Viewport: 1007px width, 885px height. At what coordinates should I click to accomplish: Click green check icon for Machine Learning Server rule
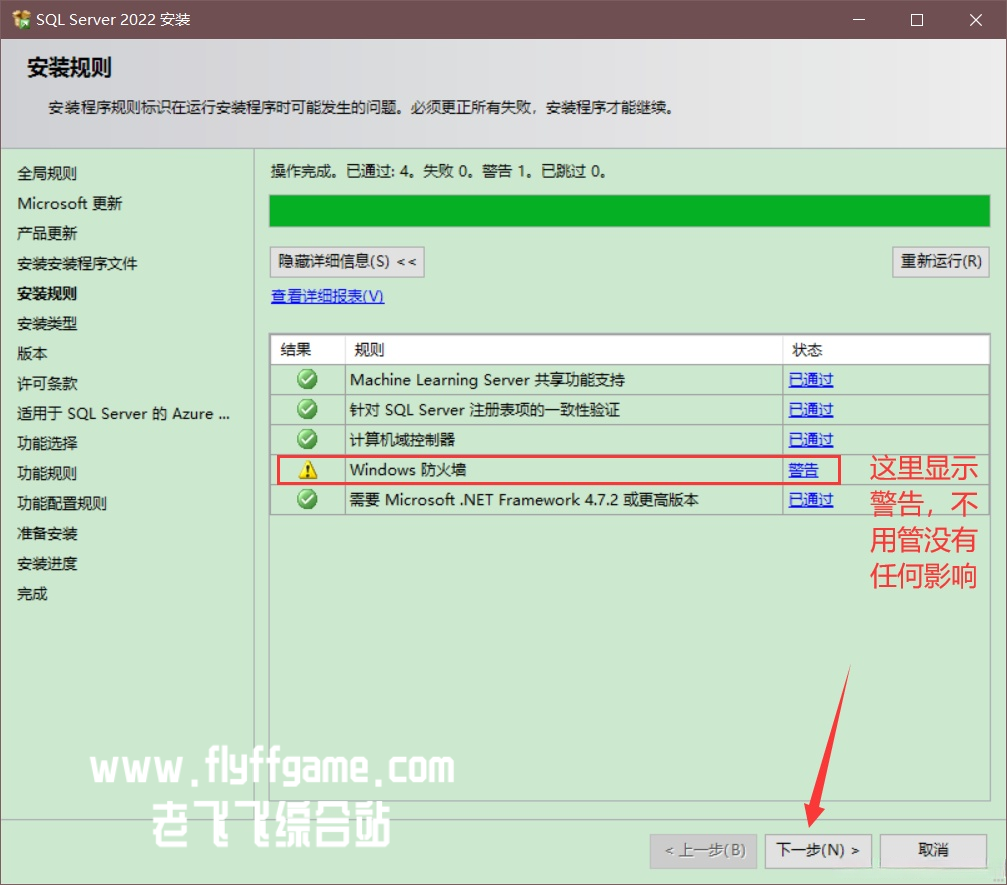point(307,380)
